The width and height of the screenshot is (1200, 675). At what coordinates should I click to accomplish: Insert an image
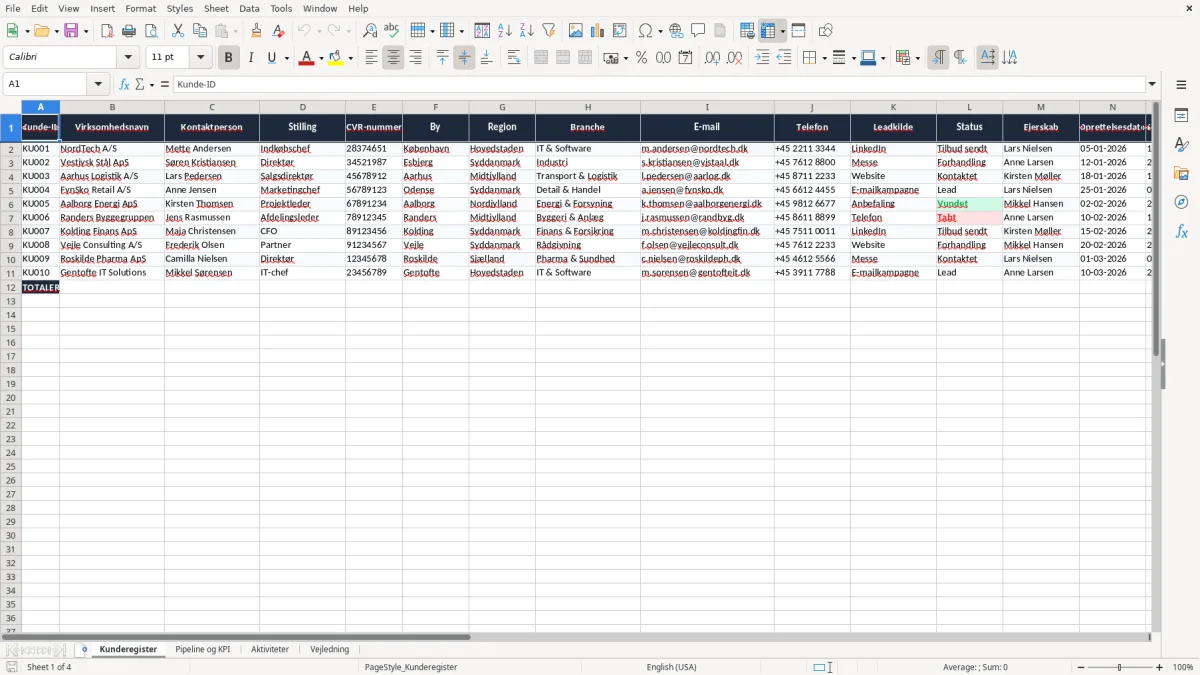576,31
